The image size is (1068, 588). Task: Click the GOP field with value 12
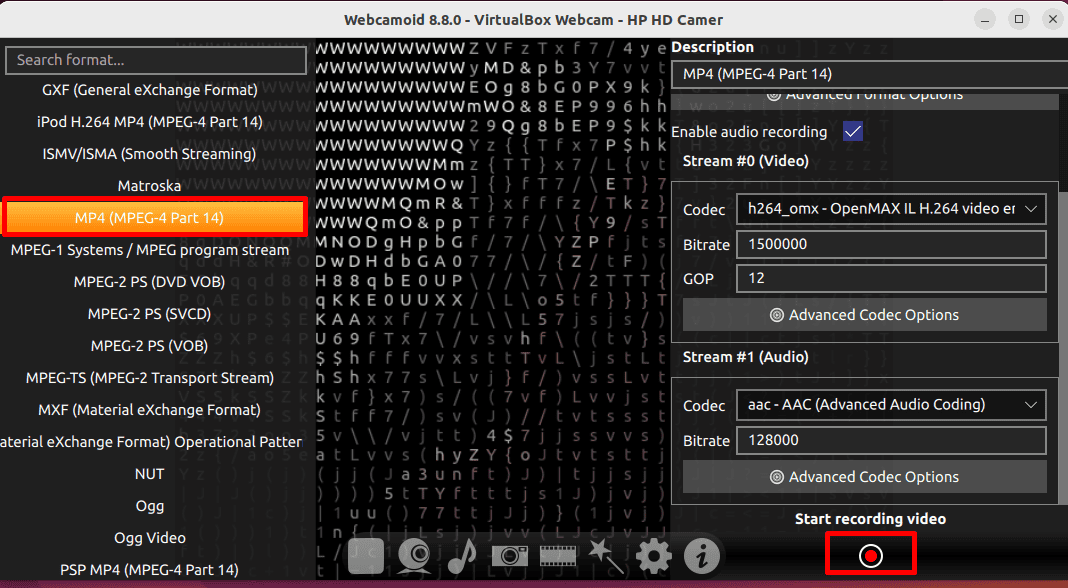[x=890, y=278]
